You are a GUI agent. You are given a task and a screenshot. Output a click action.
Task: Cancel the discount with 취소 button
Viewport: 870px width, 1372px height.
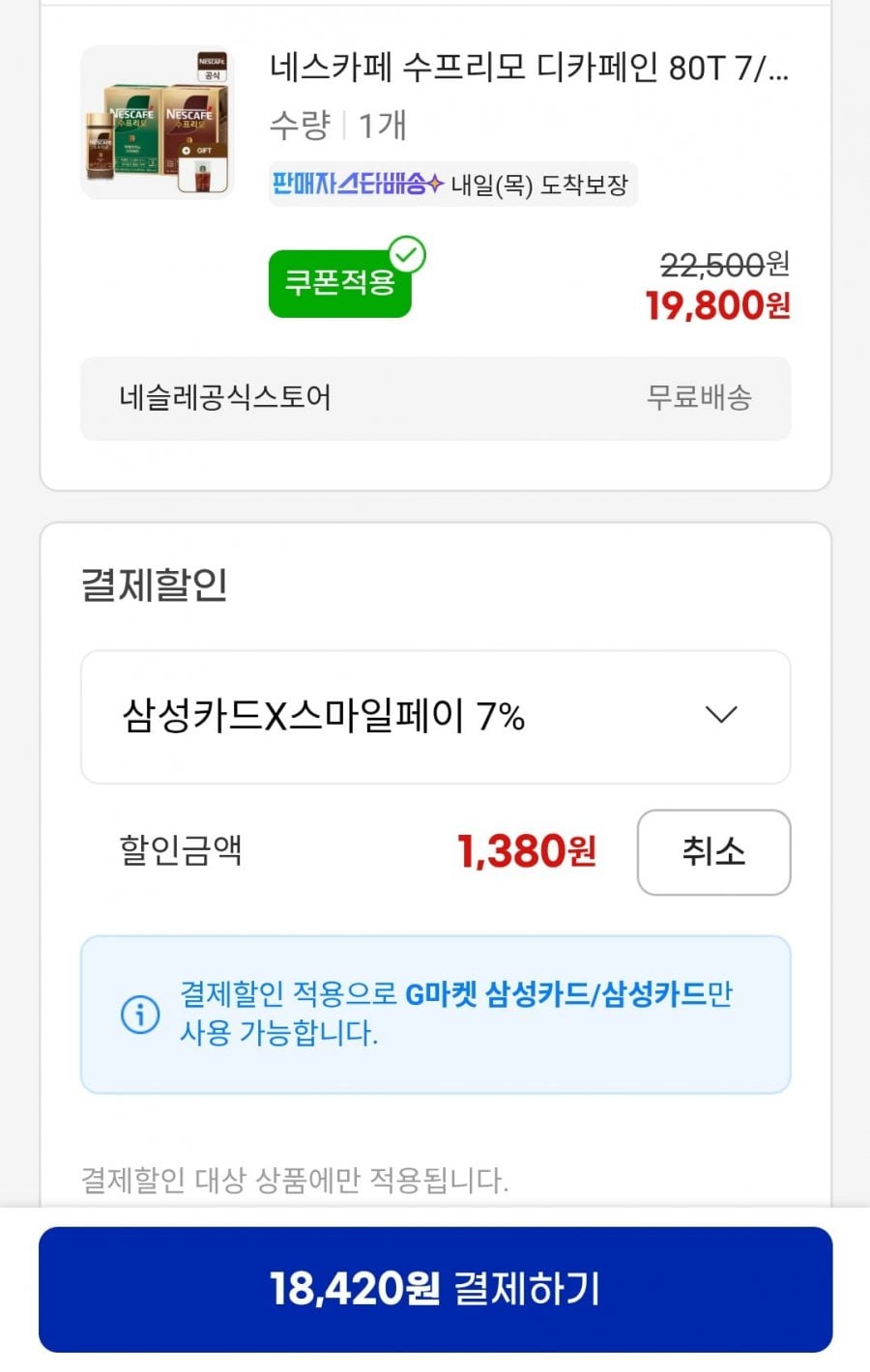click(x=713, y=852)
